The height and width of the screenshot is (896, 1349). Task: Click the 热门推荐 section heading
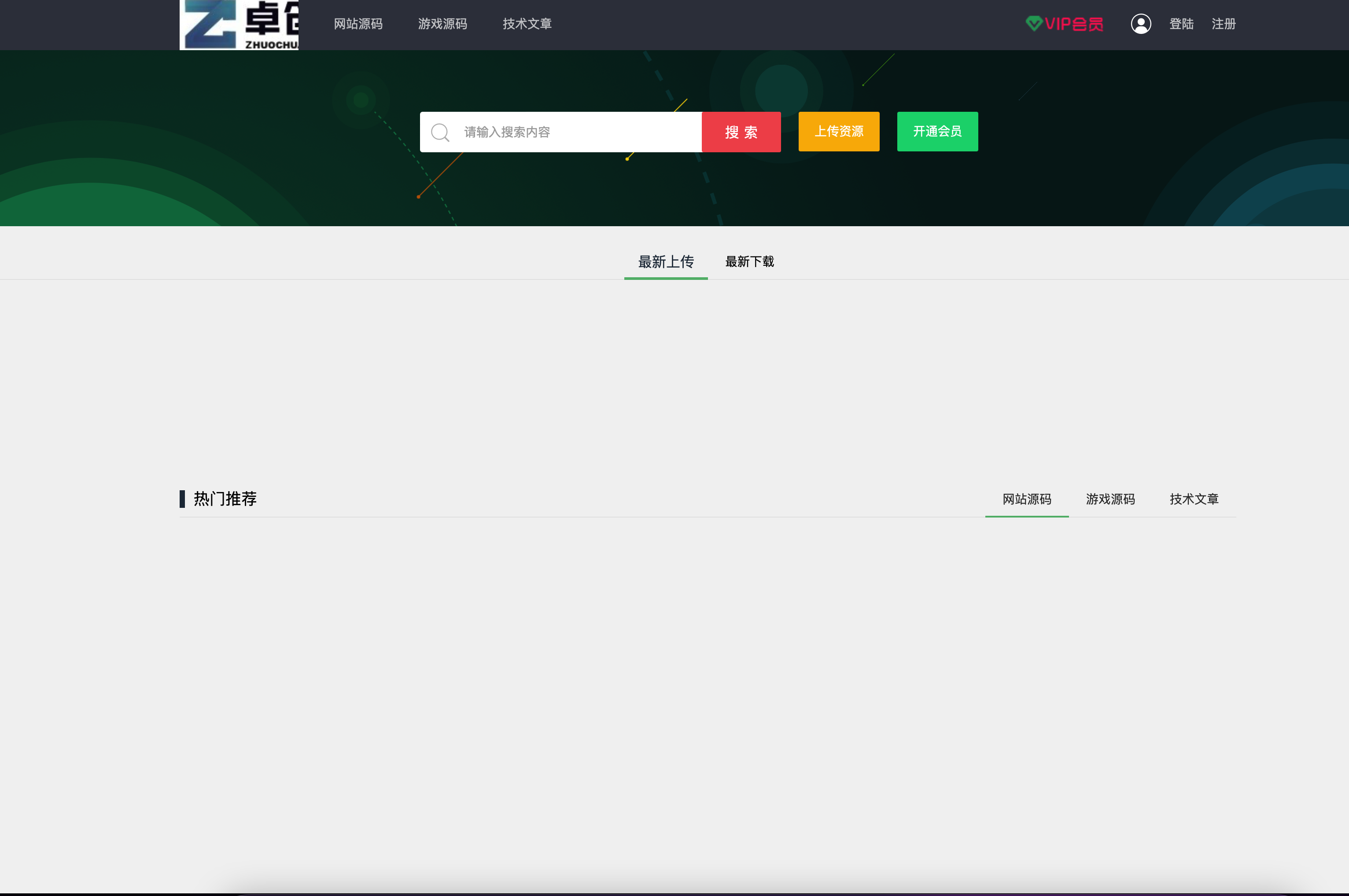(225, 499)
